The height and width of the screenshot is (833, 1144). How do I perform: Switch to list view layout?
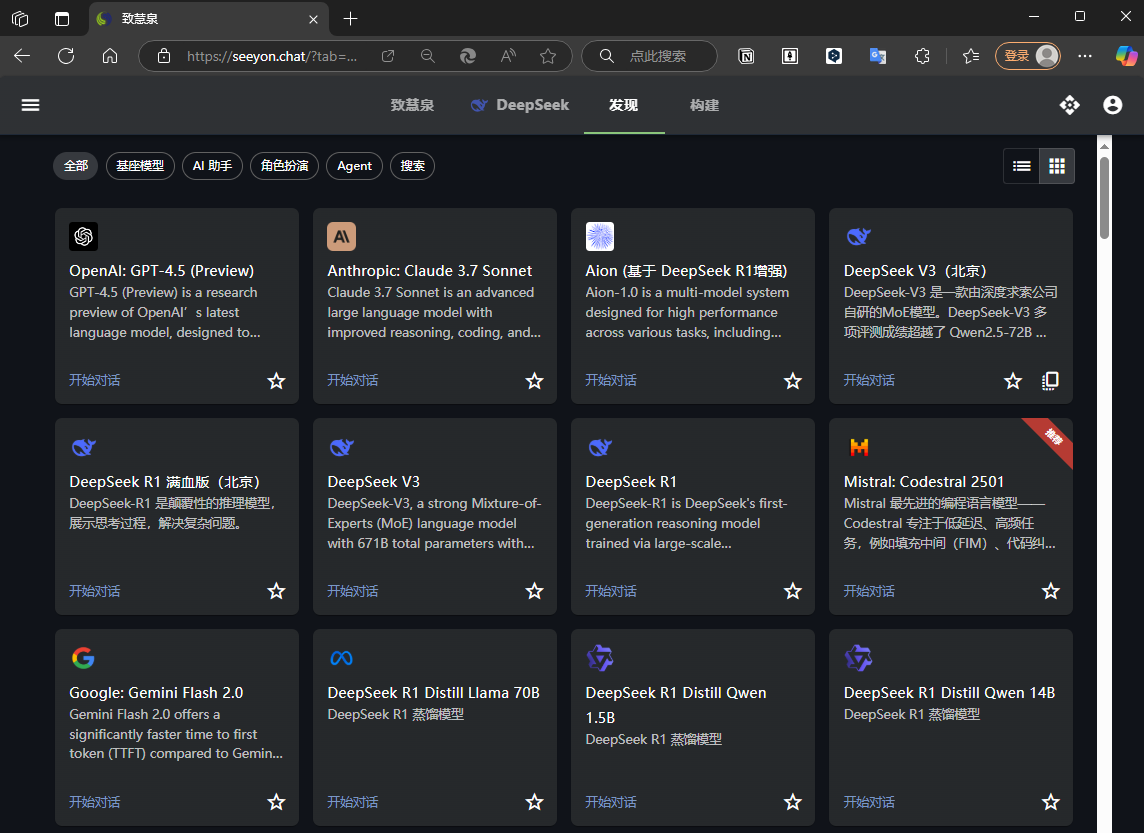click(1021, 166)
